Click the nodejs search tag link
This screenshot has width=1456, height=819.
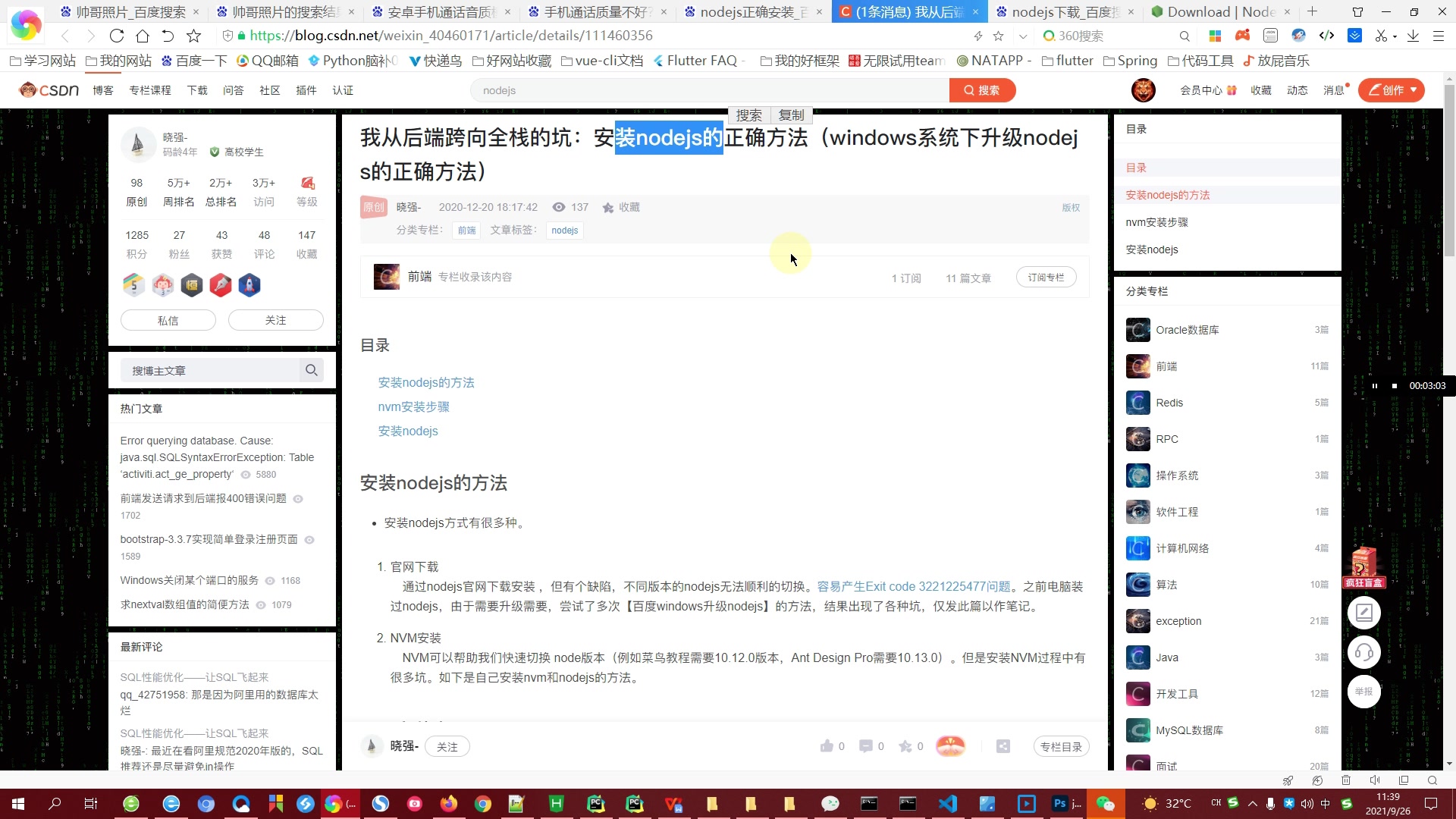(x=564, y=229)
